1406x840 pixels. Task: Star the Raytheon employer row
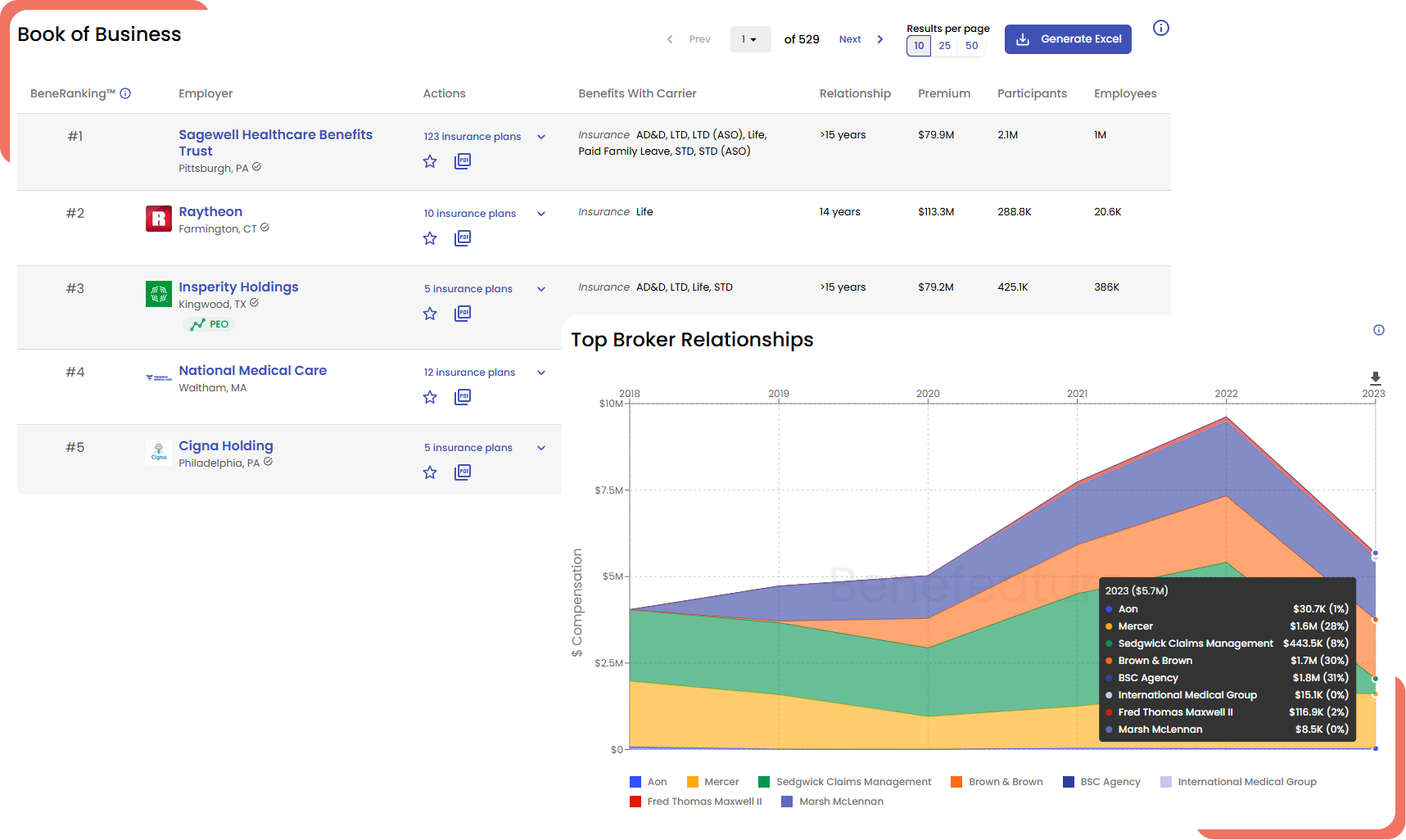click(430, 238)
